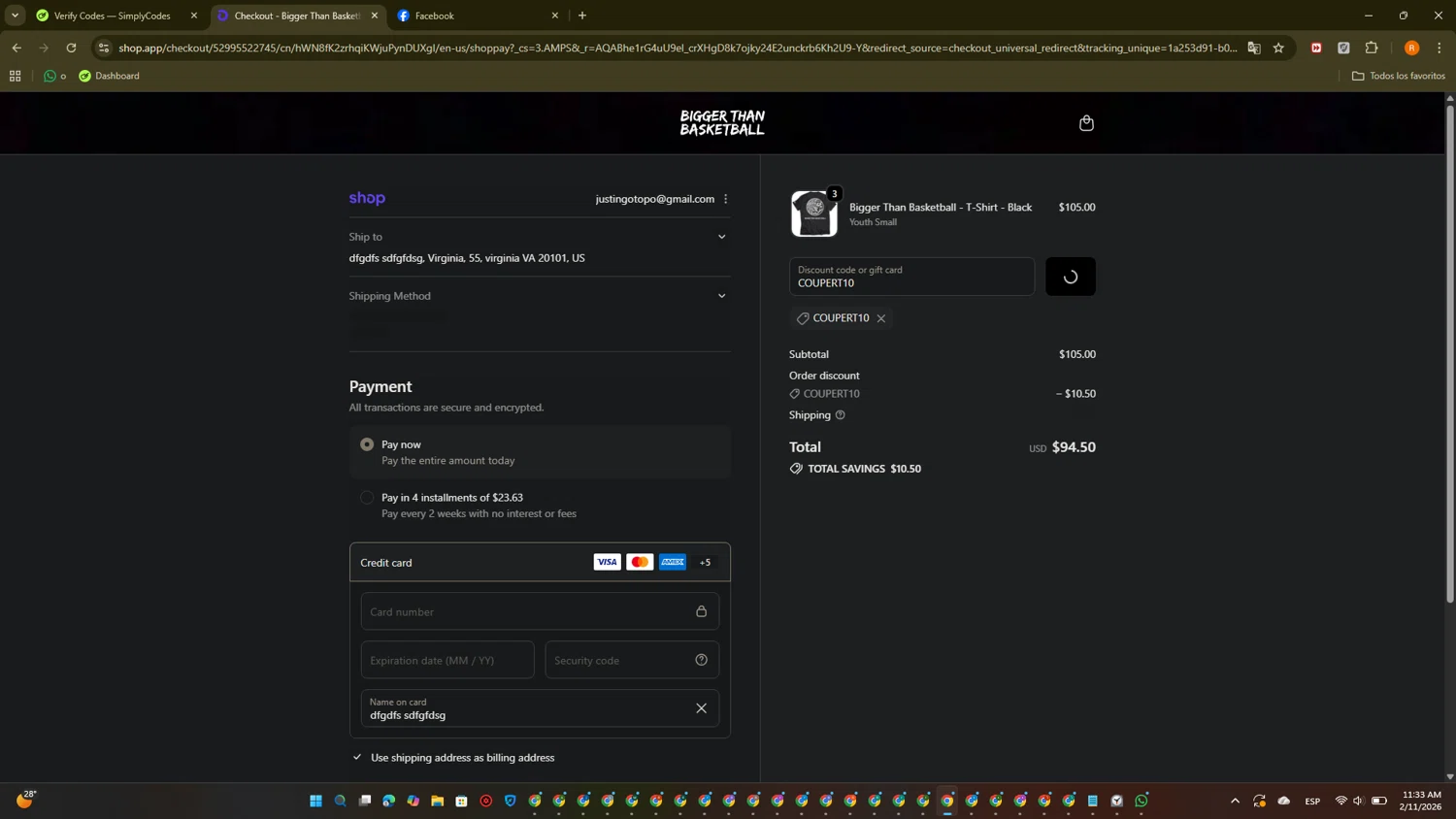The width and height of the screenshot is (1456, 819).
Task: Translate this page icon
Action: tap(1254, 48)
